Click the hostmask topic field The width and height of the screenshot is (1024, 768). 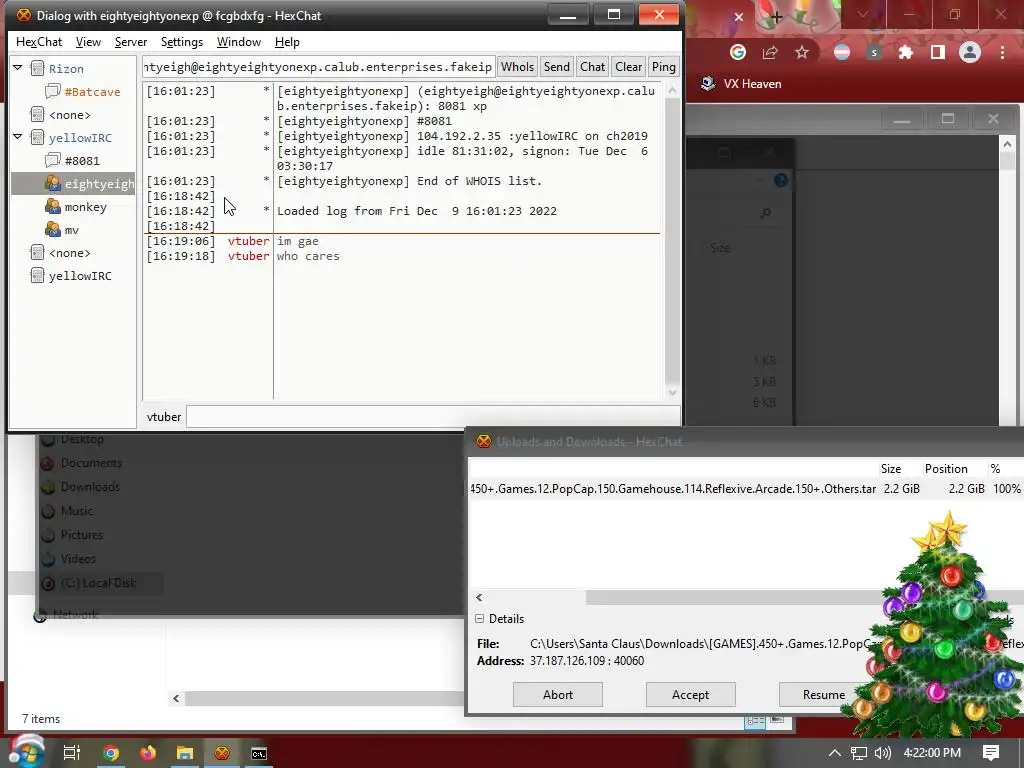tap(319, 67)
